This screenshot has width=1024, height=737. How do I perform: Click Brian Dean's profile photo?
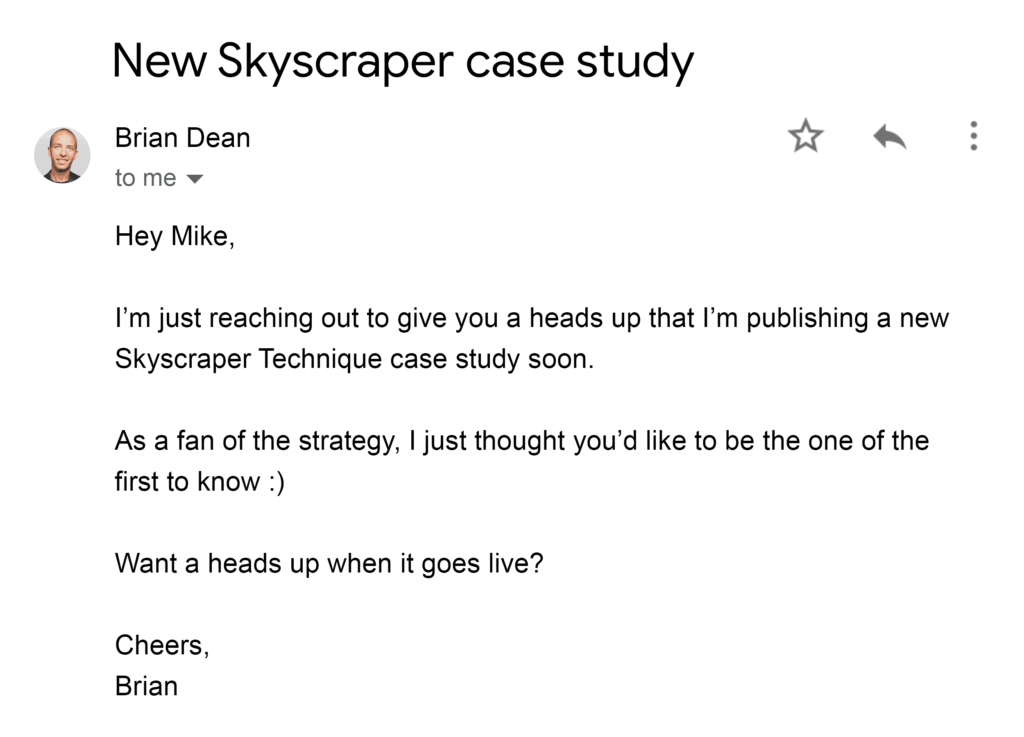[62, 155]
